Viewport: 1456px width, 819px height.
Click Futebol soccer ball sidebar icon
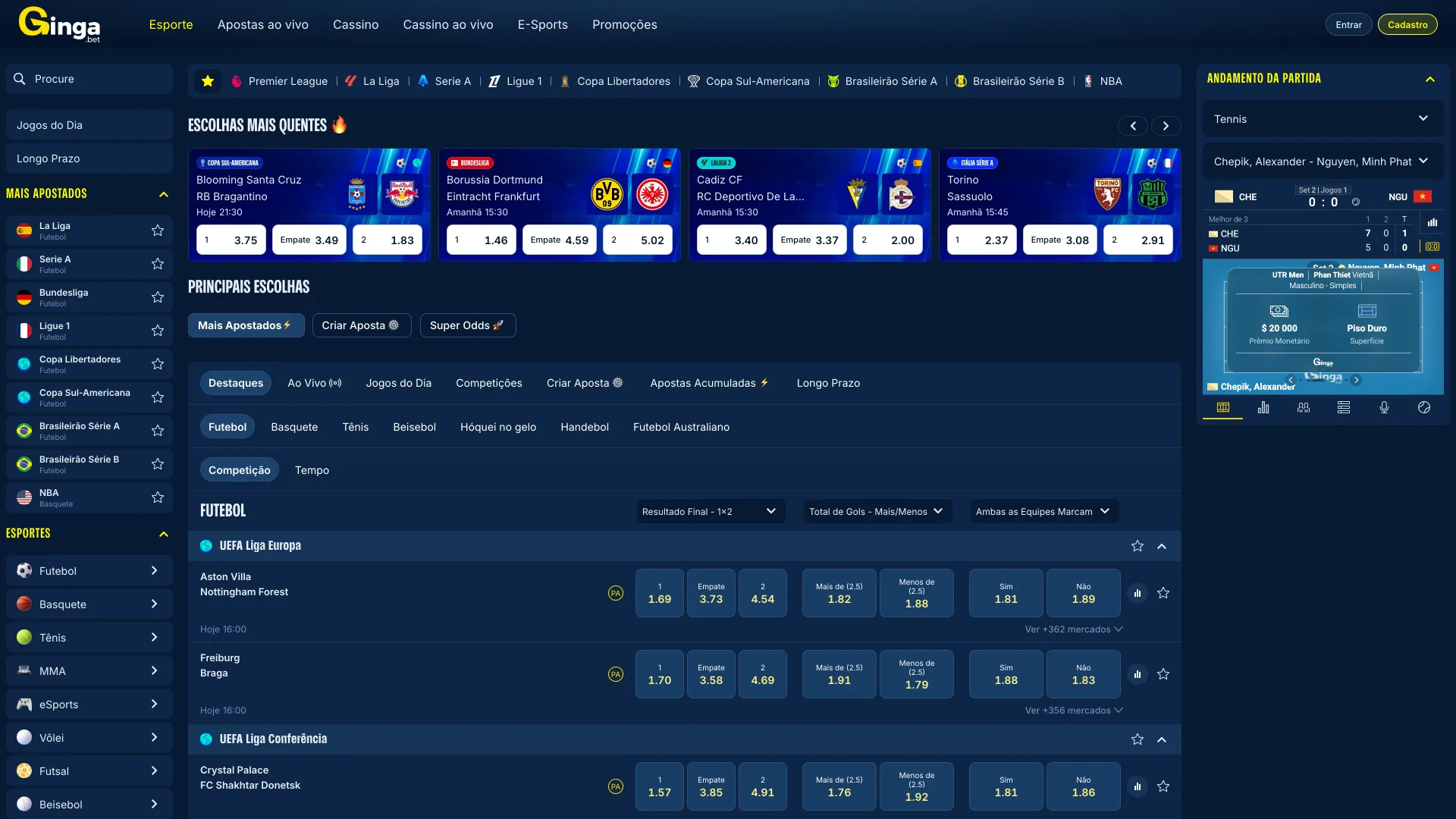(x=24, y=570)
